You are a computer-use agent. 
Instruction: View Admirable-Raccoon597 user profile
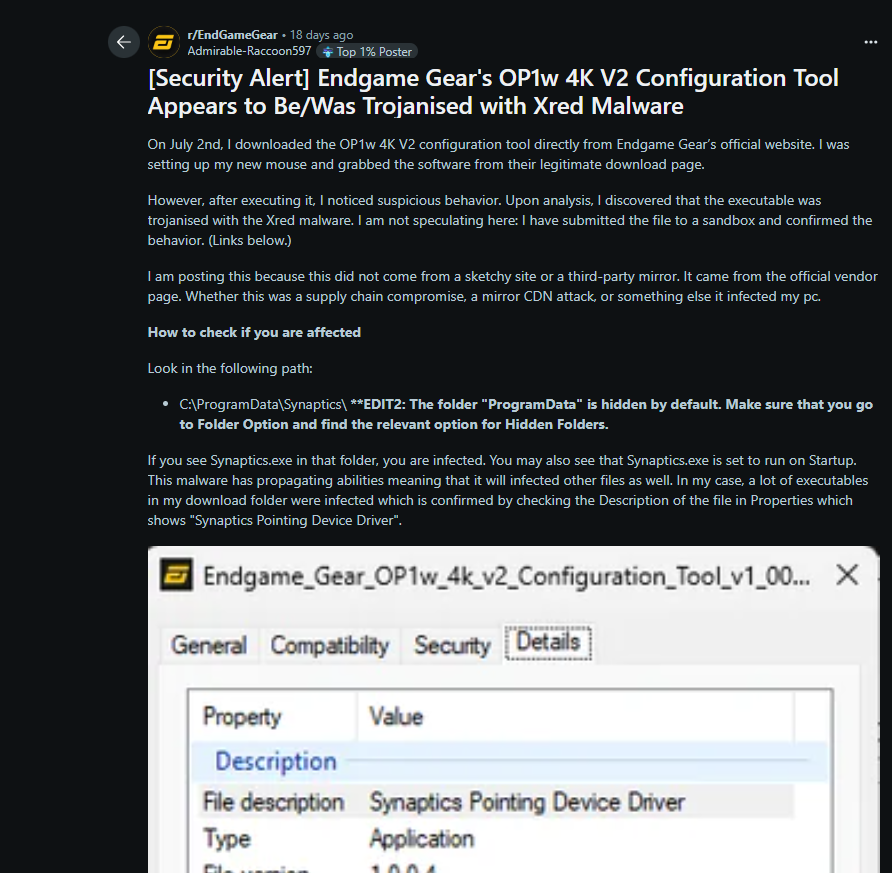pos(249,51)
